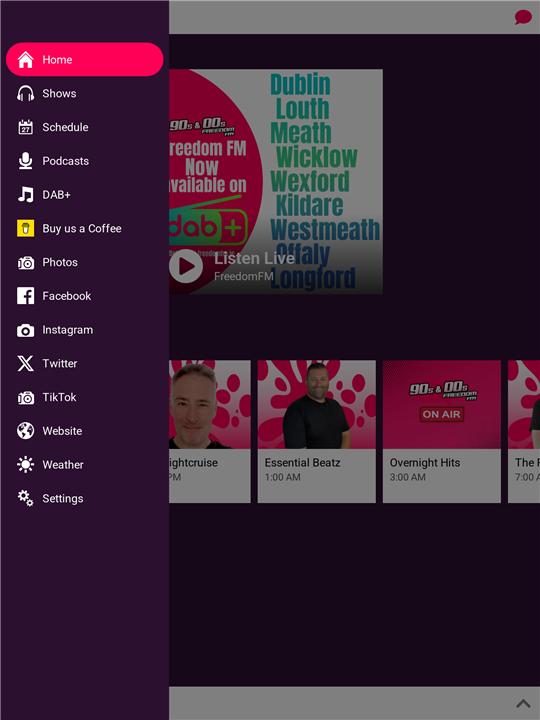The height and width of the screenshot is (720, 540).
Task: Visit the Website menu link
Action: [84, 431]
